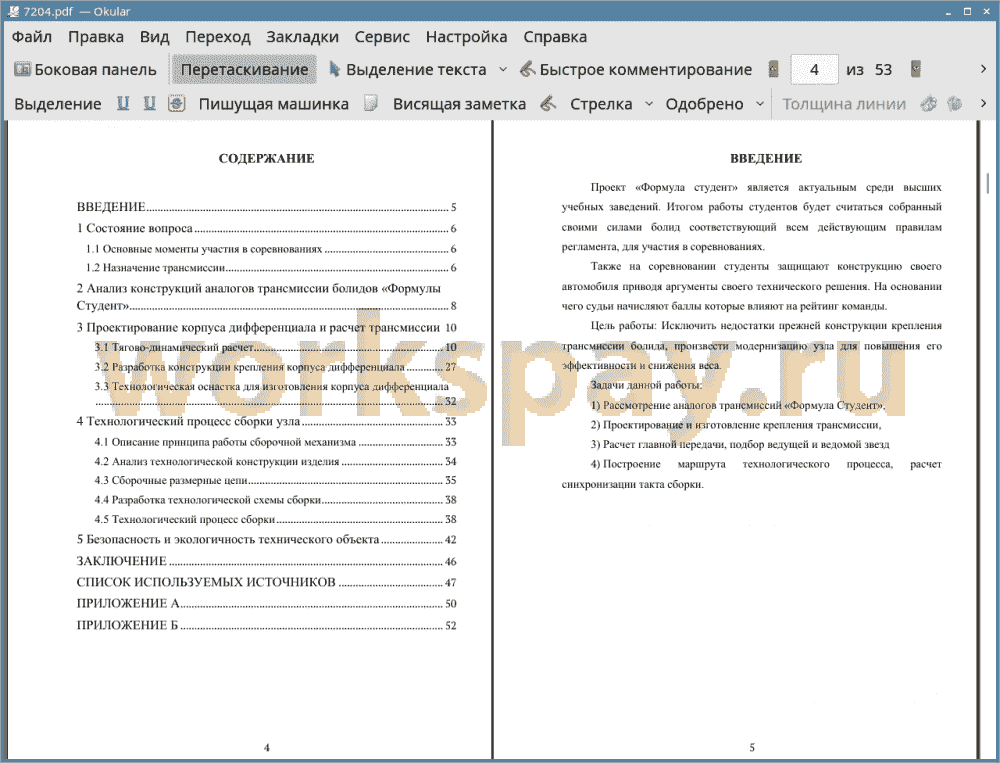
Task: Select the strikeout annotation icon
Action: 176,103
